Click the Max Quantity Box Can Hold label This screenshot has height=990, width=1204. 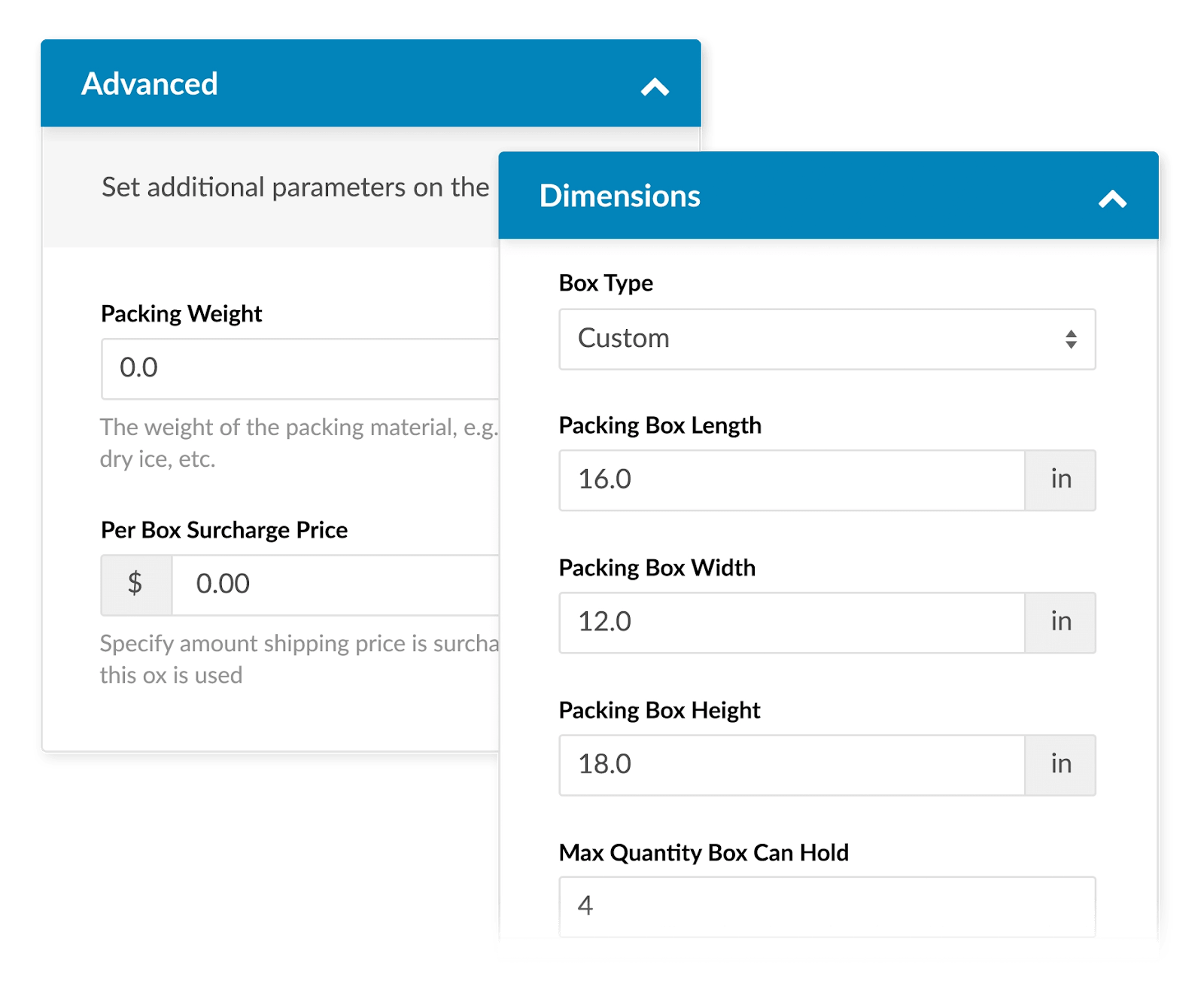point(704,852)
